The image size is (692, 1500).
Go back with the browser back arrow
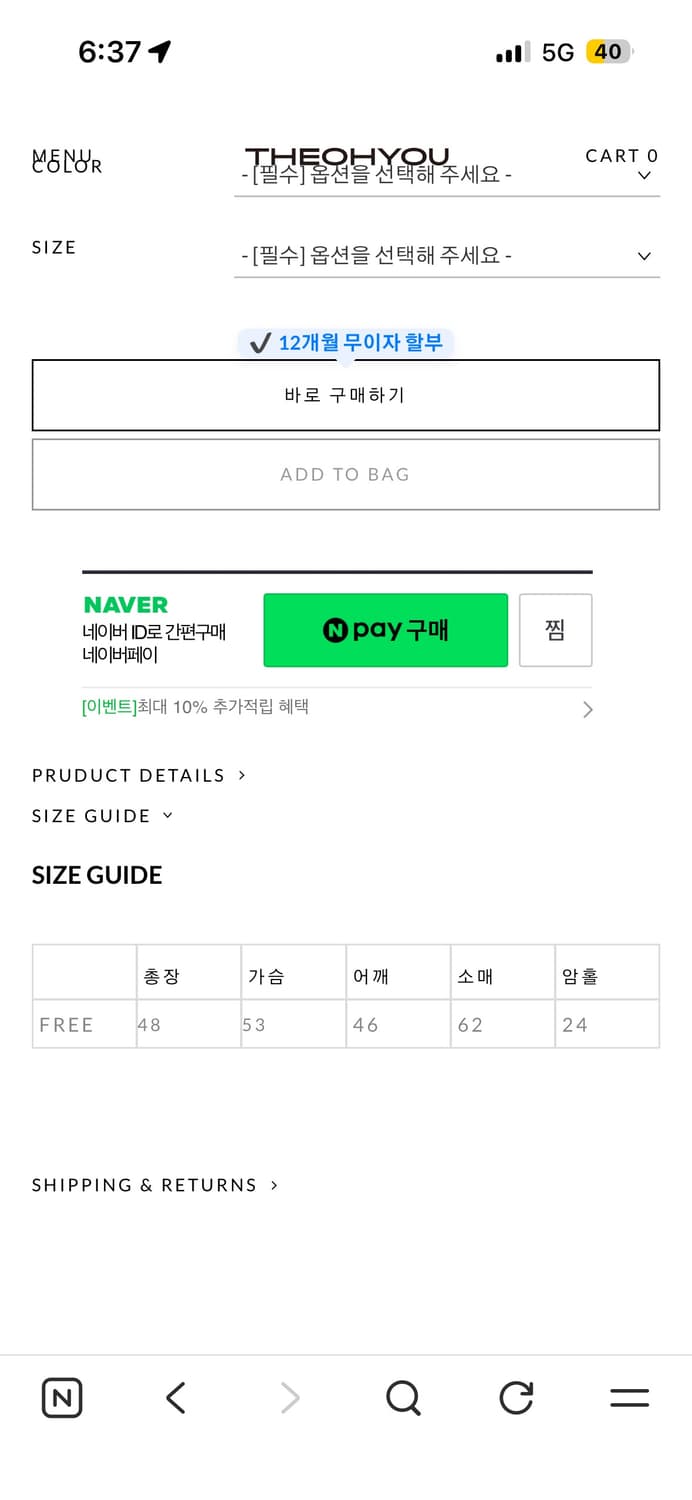[176, 1397]
